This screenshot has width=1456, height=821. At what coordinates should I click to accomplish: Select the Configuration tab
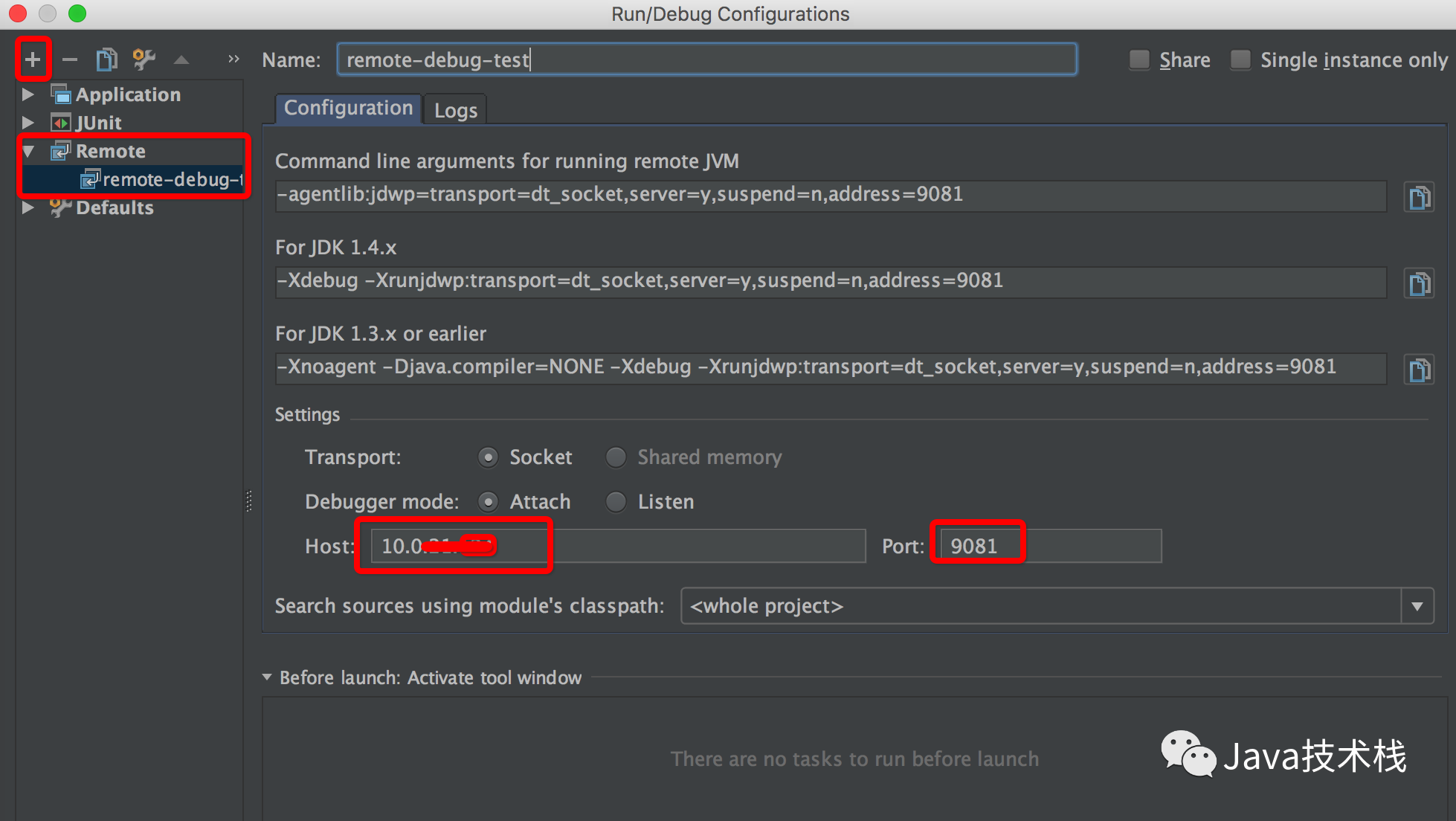[348, 109]
